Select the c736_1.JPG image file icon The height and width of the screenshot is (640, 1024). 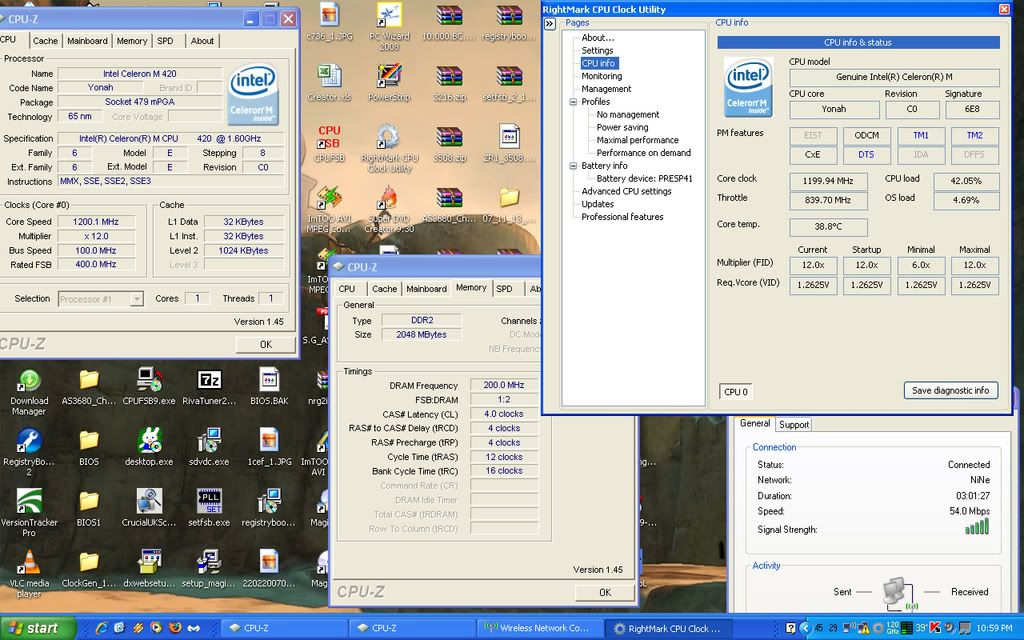point(329,22)
